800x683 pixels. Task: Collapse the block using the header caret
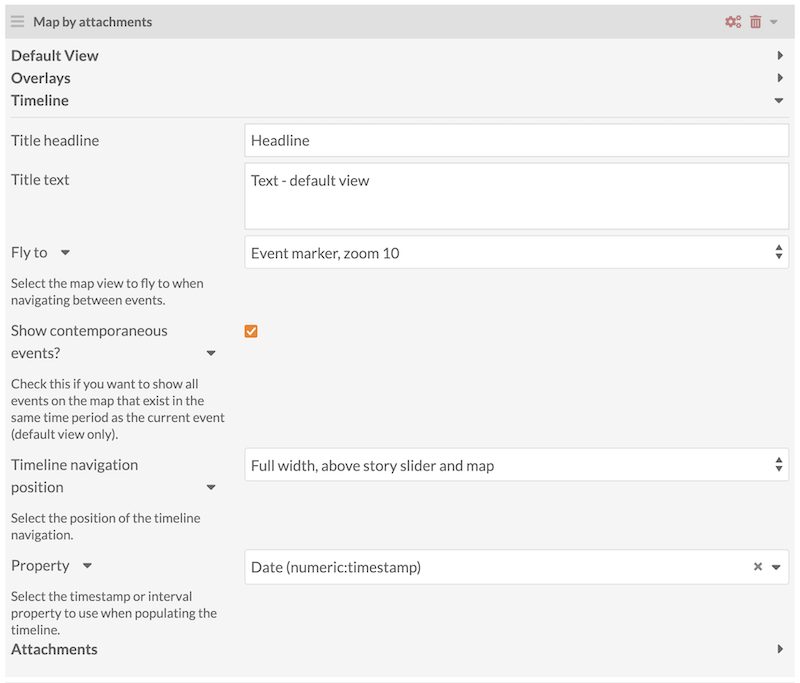[x=774, y=22]
